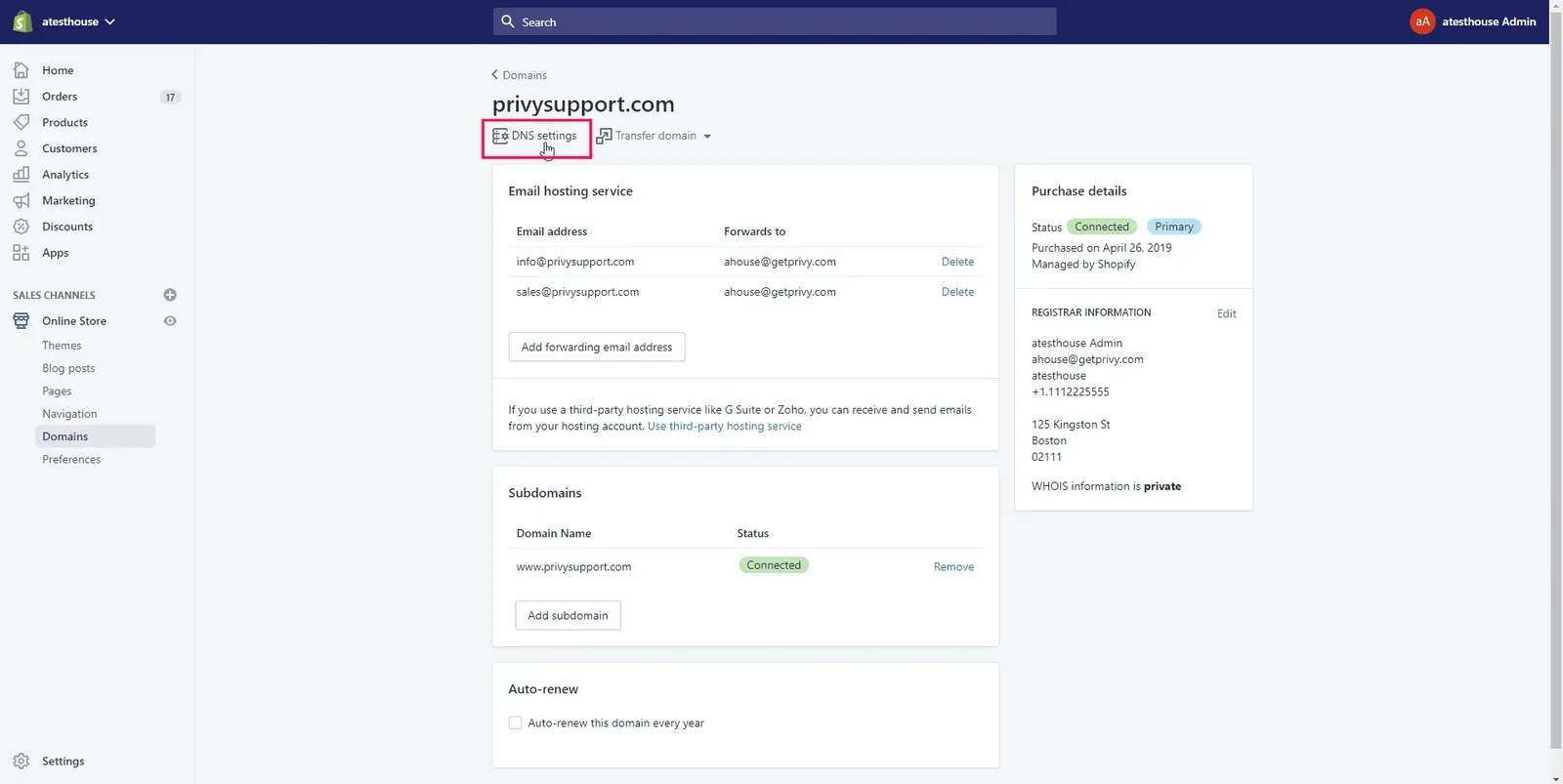
Task: Click the aA user avatar
Action: [1422, 21]
